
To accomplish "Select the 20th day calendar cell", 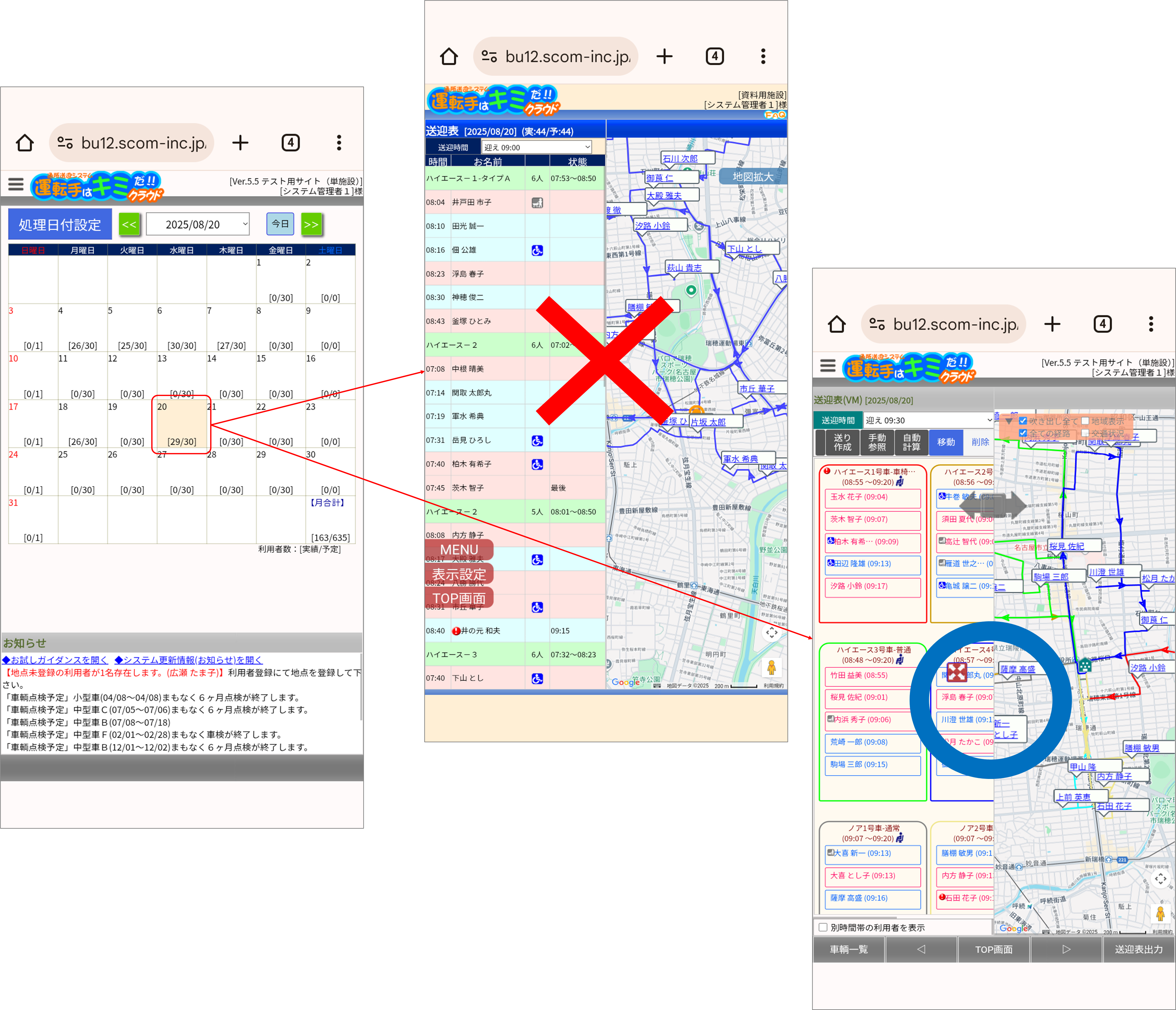I will coord(182,424).
